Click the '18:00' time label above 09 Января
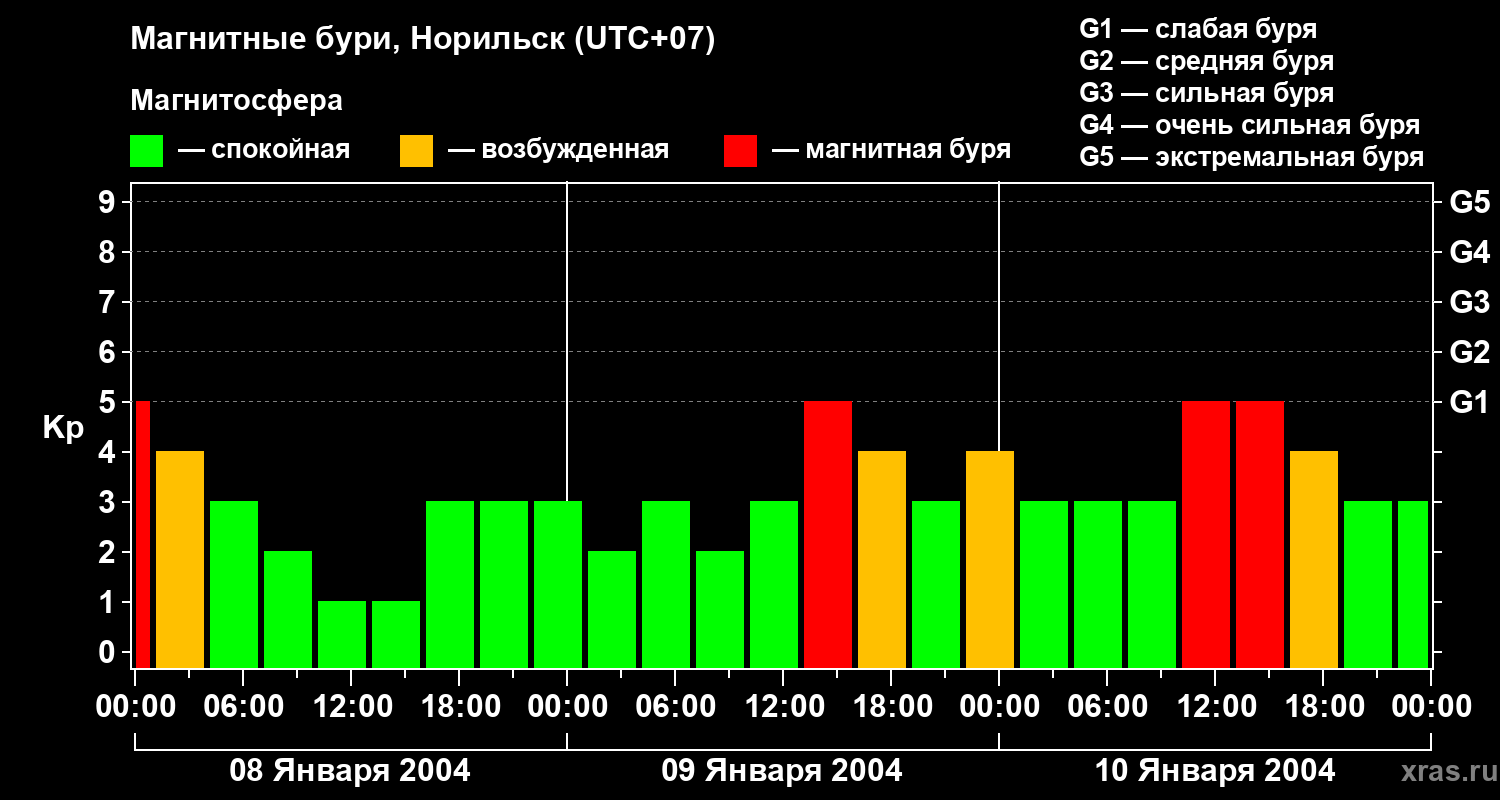This screenshot has height=800, width=1500. pyautogui.click(x=891, y=707)
